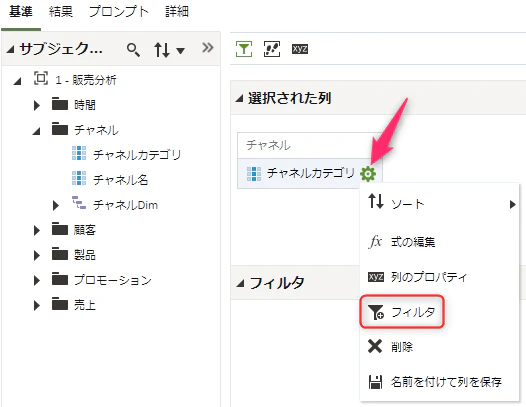Screen dimensions: 526x407
Task: Expand the 売上 folder
Action: [37, 306]
